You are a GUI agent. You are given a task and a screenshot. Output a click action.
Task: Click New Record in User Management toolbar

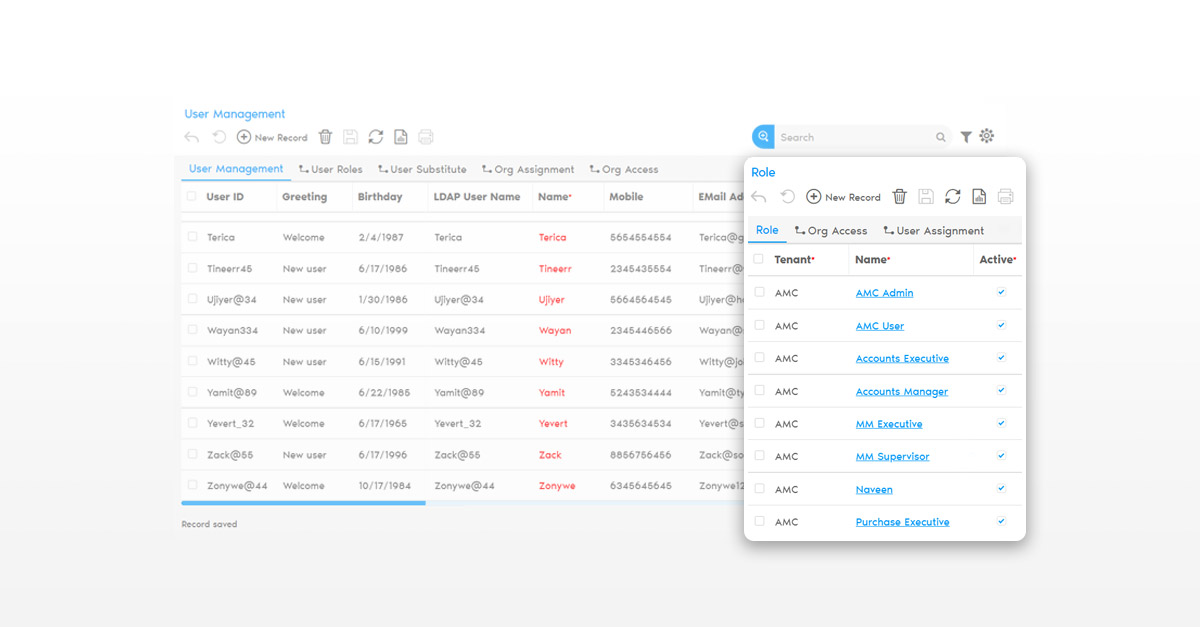pos(272,137)
